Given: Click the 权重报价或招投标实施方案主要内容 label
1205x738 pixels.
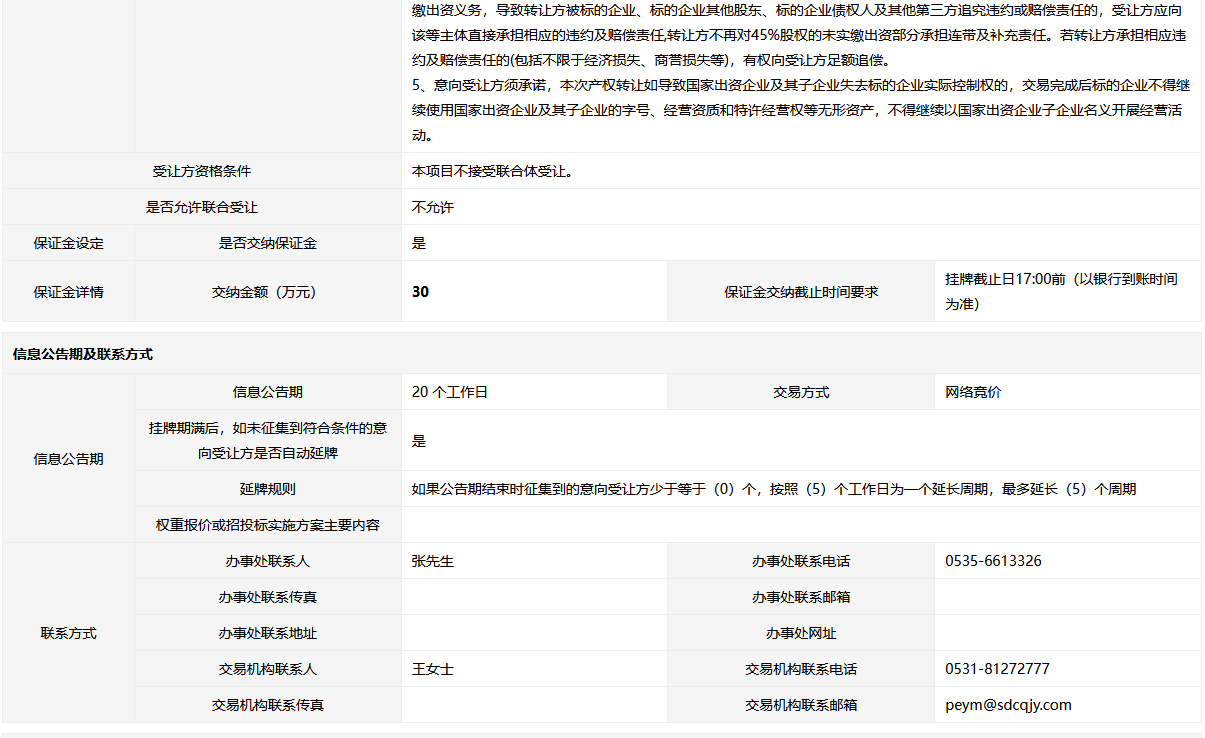Looking at the screenshot, I should click(x=268, y=525).
